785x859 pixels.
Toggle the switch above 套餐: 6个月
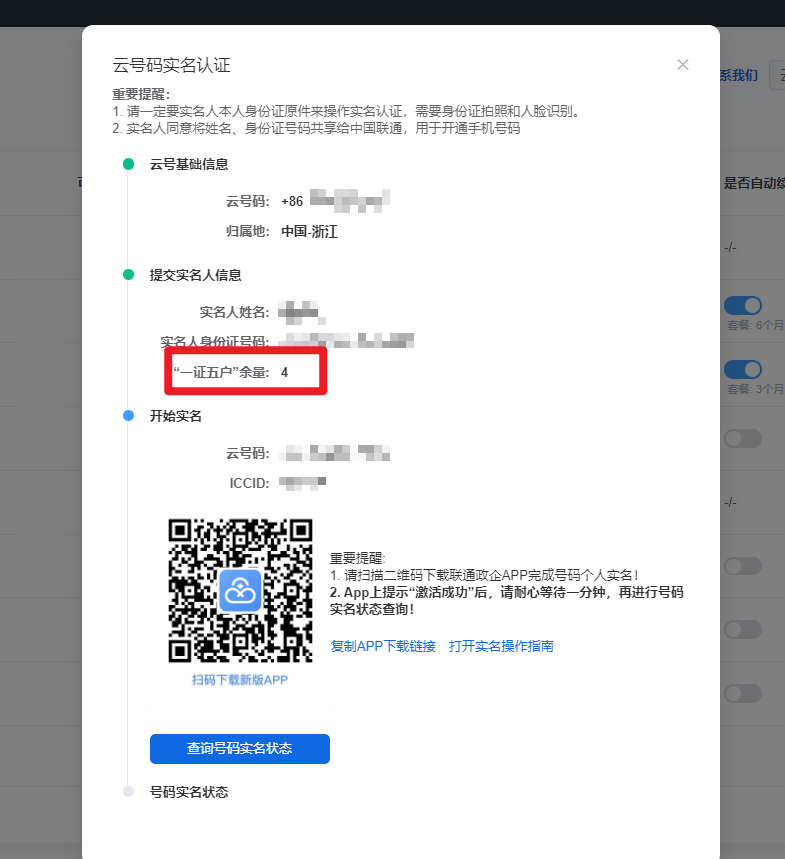click(x=743, y=305)
